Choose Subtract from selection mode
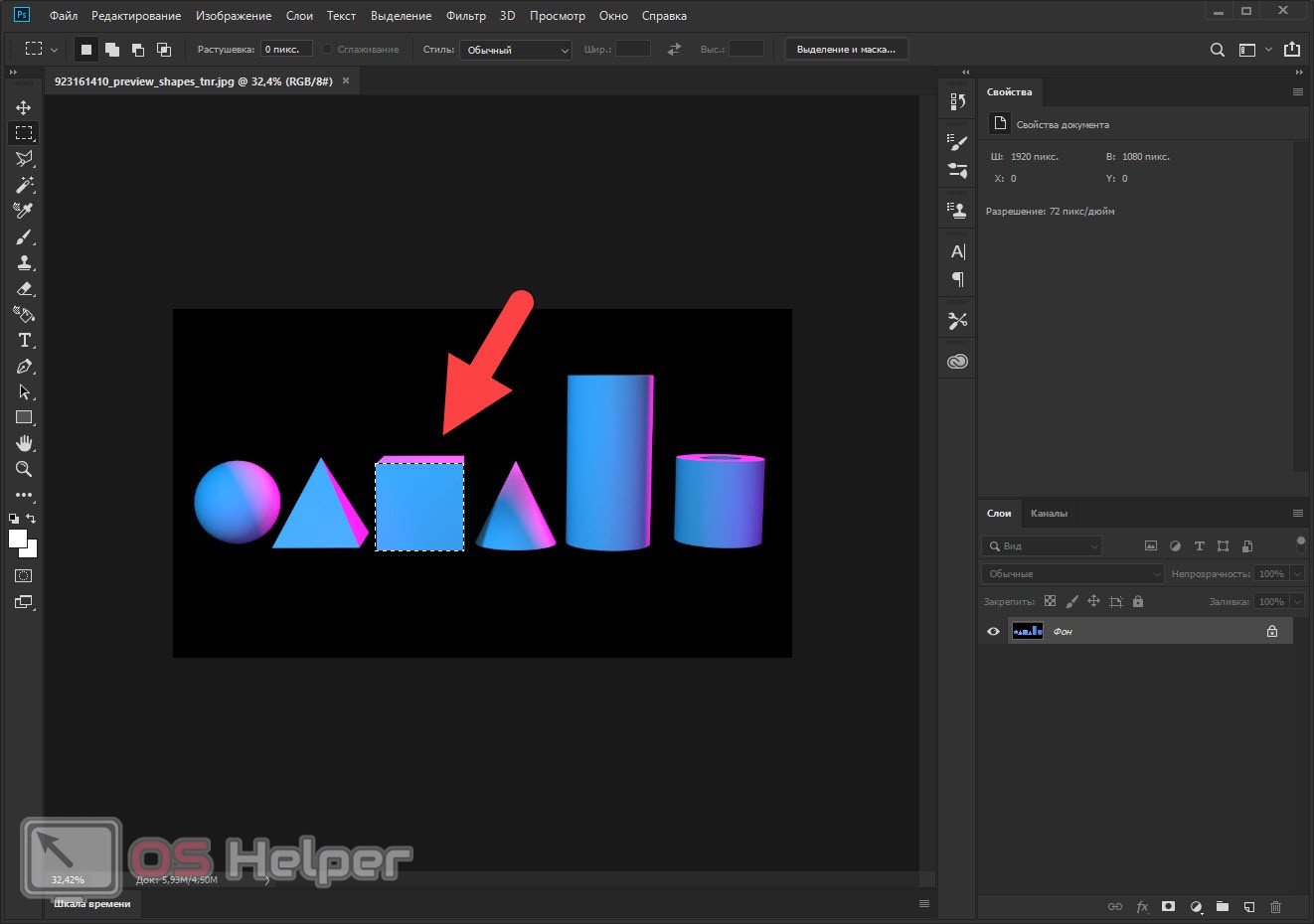Screen dimensions: 1314x924 (138, 50)
